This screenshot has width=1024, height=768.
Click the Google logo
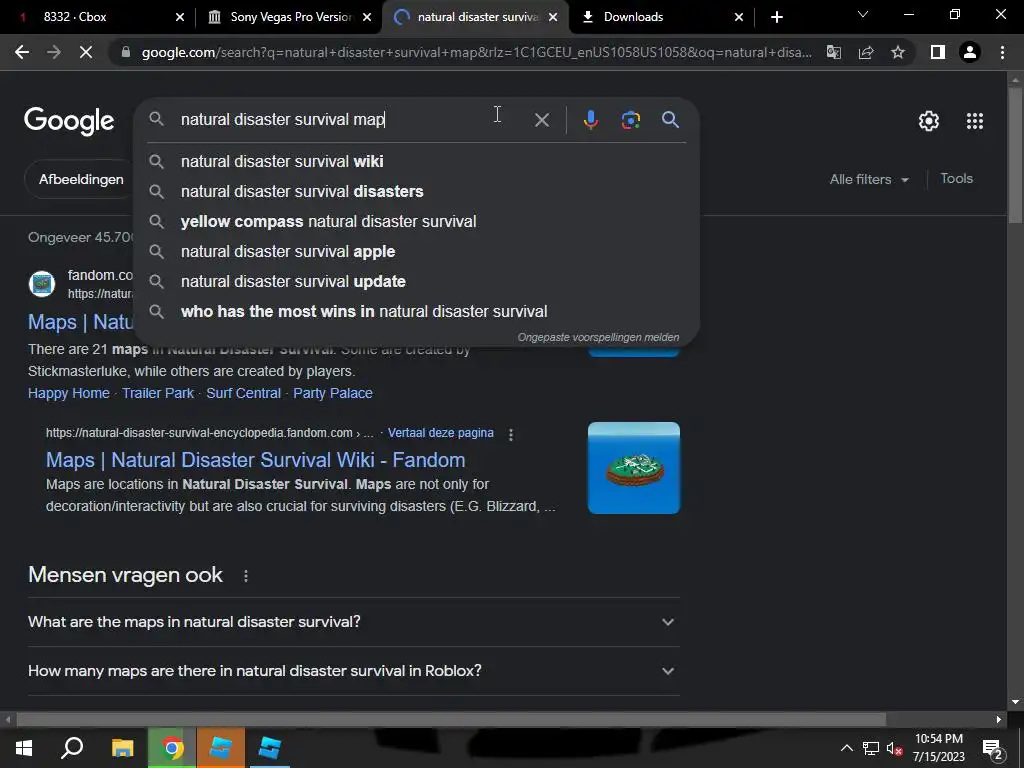[x=69, y=121]
